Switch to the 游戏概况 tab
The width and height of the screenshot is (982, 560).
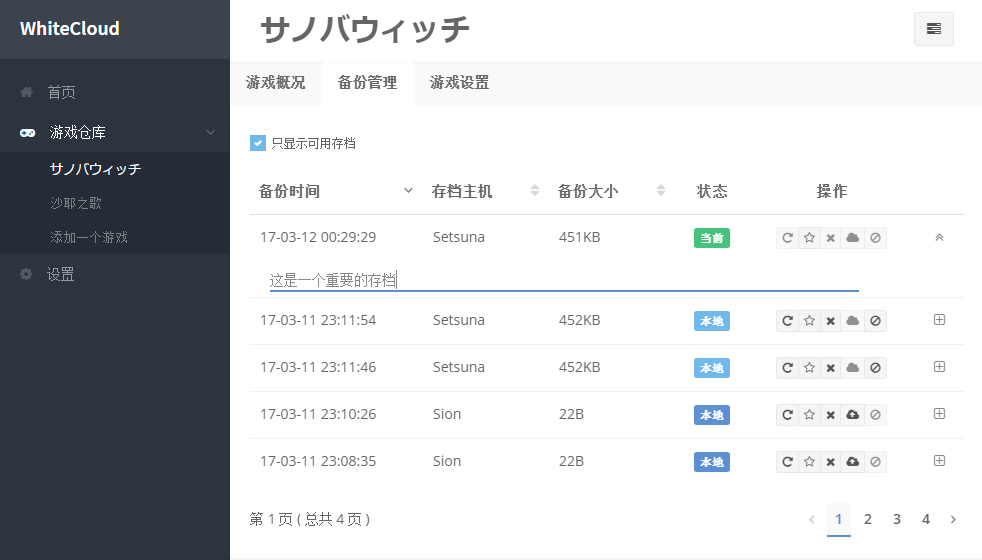point(276,83)
